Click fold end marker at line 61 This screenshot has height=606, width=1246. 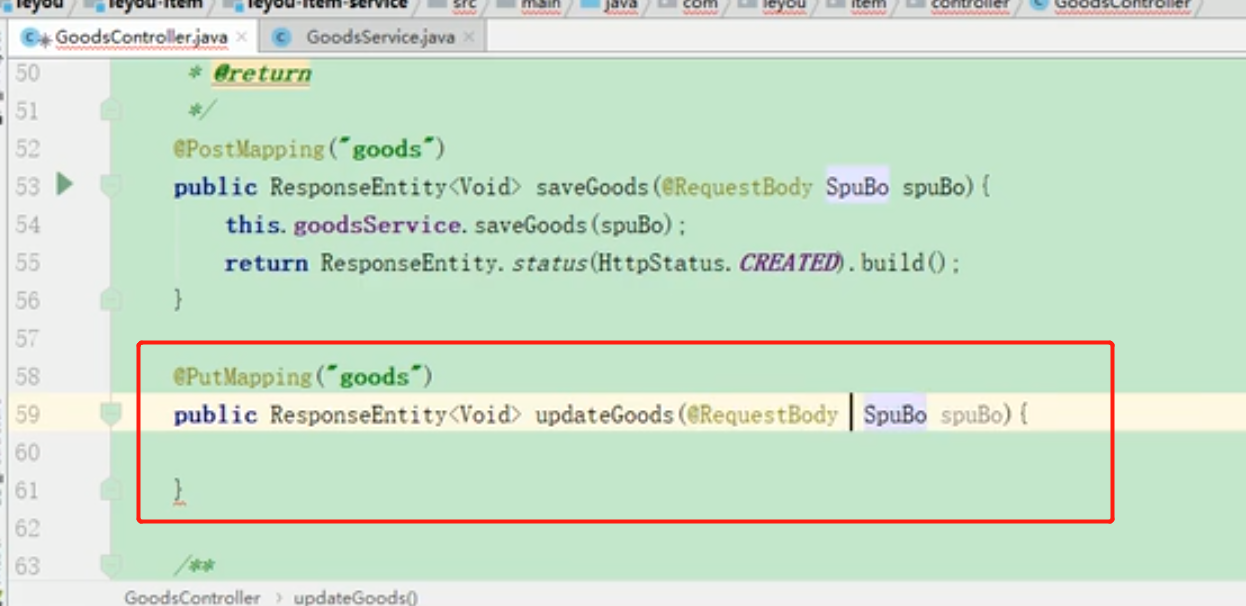pyautogui.click(x=111, y=490)
